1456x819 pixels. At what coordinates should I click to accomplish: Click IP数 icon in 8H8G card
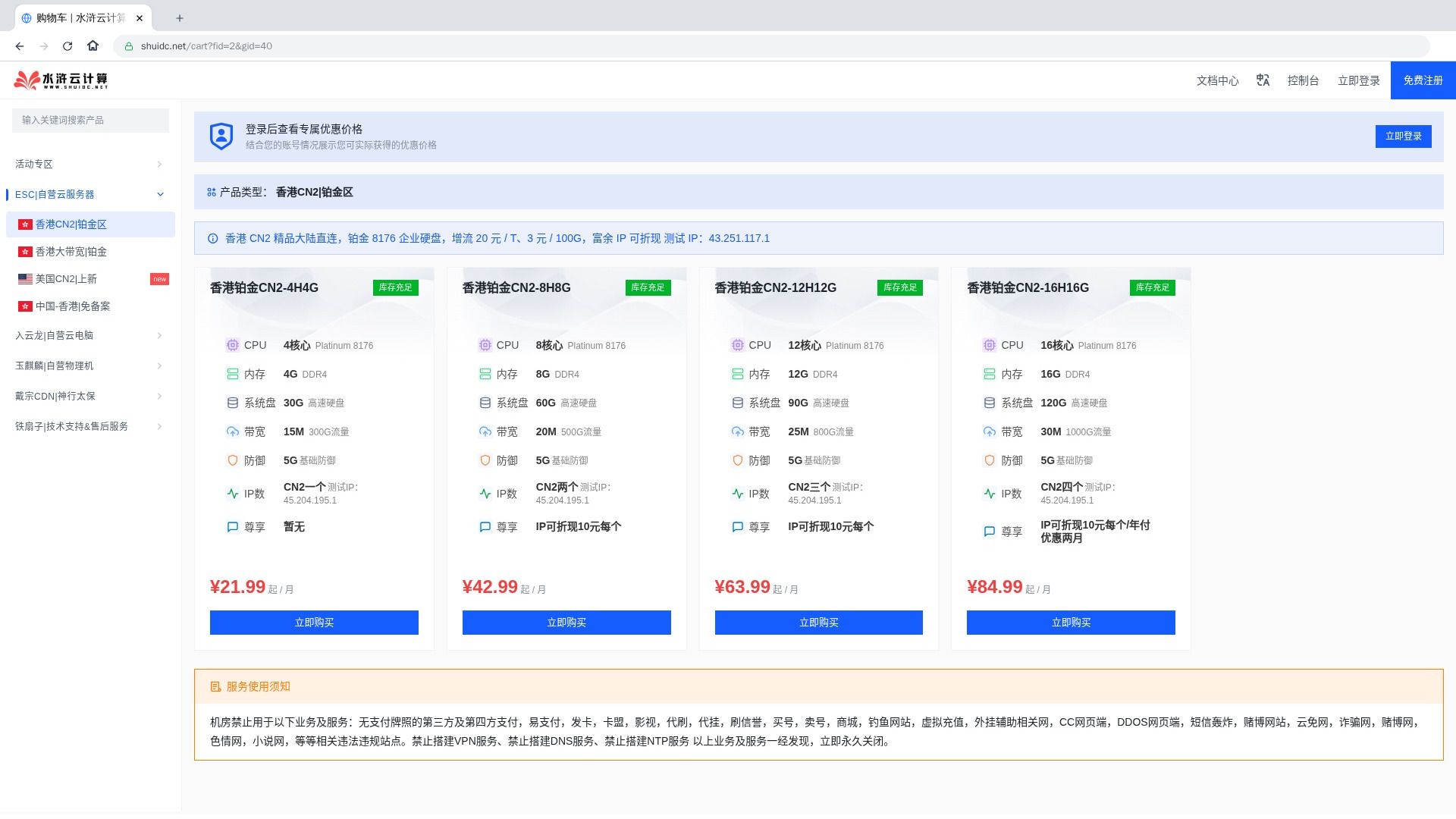point(485,494)
